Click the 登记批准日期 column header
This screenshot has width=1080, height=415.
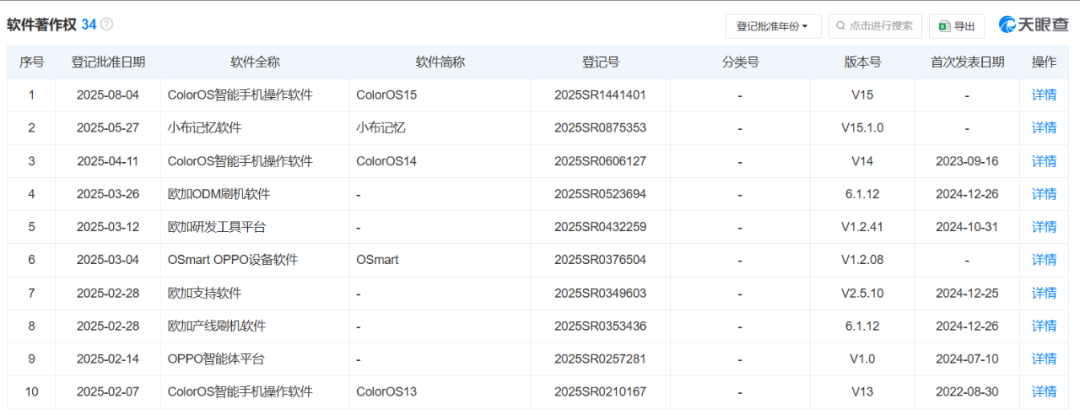pos(108,62)
